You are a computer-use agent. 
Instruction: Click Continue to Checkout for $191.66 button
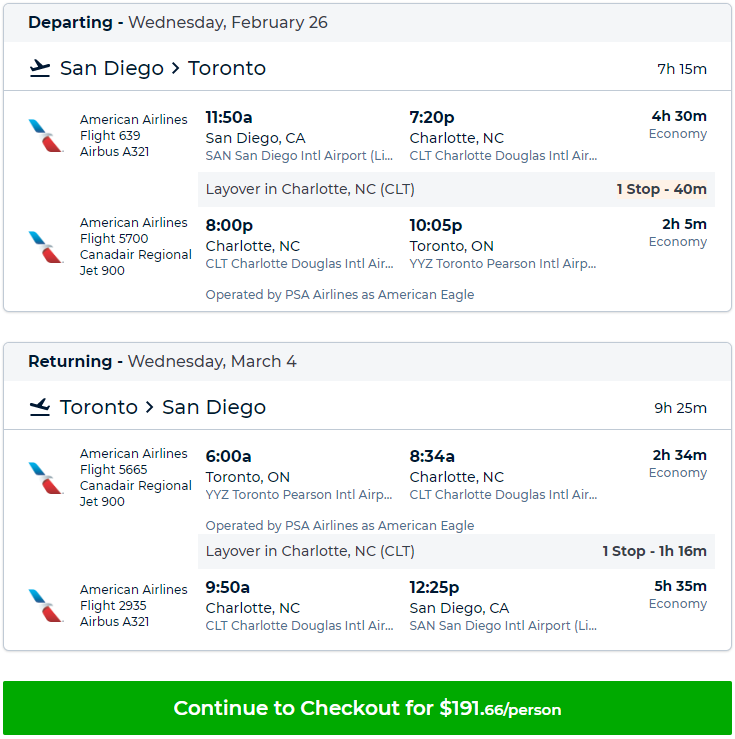tap(367, 709)
